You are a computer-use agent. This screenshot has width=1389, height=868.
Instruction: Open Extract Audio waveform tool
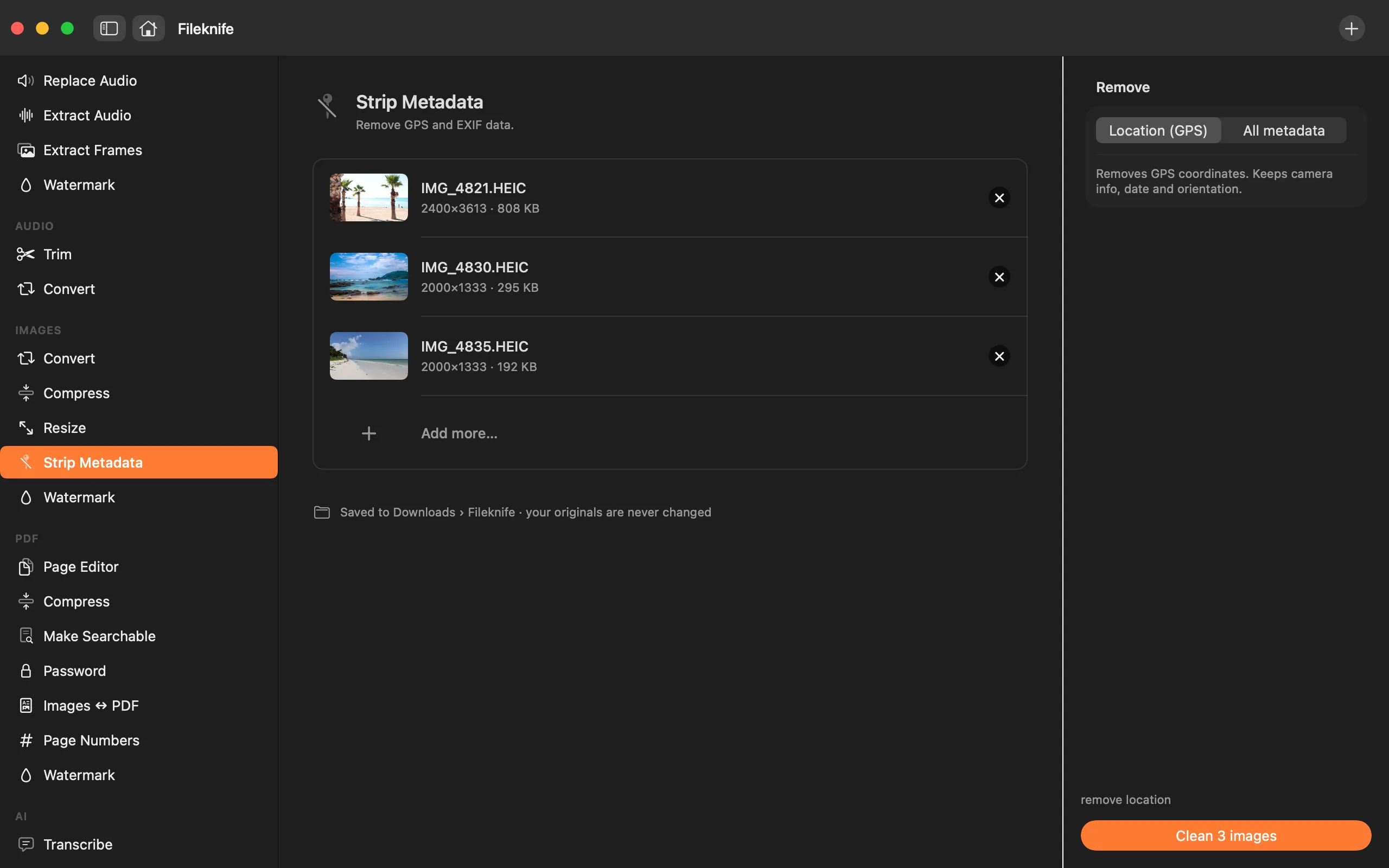[139, 116]
